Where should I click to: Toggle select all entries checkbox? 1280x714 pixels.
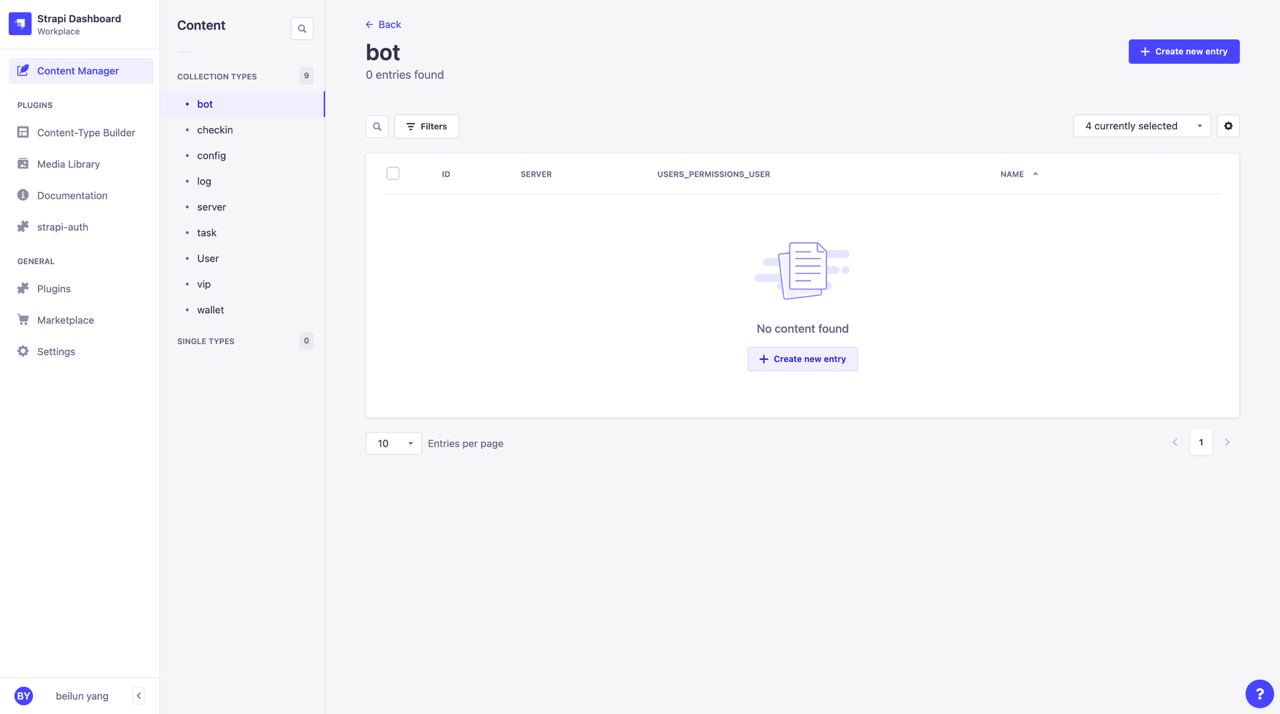tap(393, 173)
